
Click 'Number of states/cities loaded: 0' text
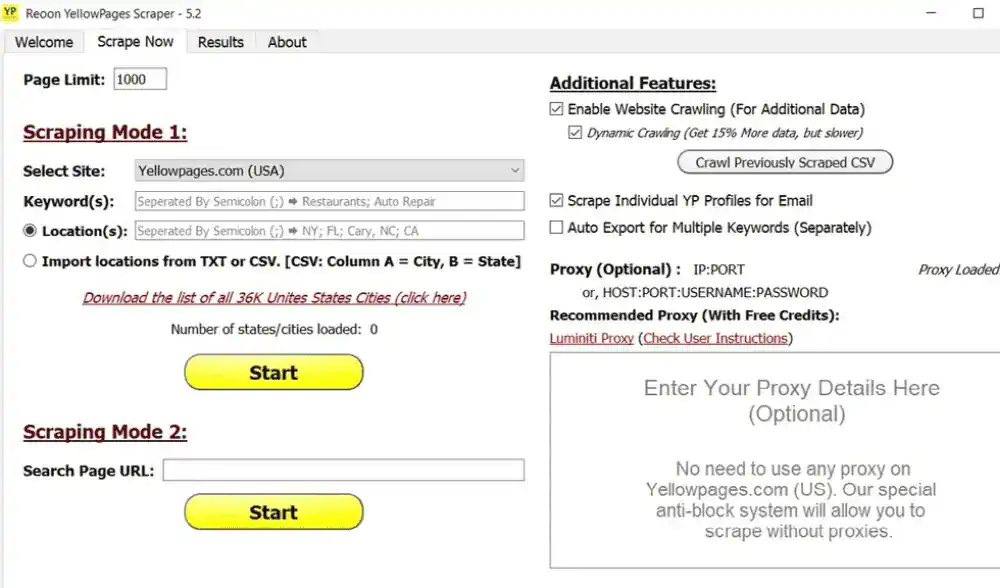tap(274, 329)
